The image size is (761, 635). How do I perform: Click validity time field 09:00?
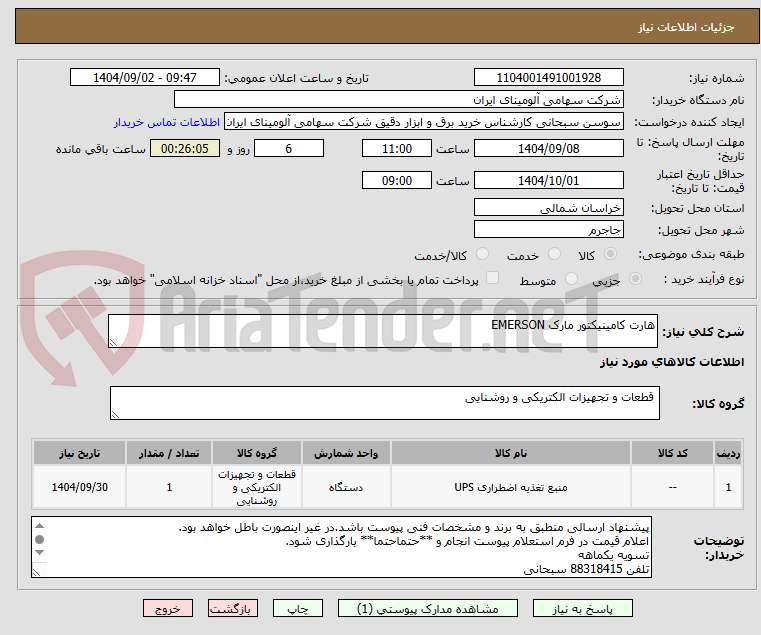(x=397, y=181)
